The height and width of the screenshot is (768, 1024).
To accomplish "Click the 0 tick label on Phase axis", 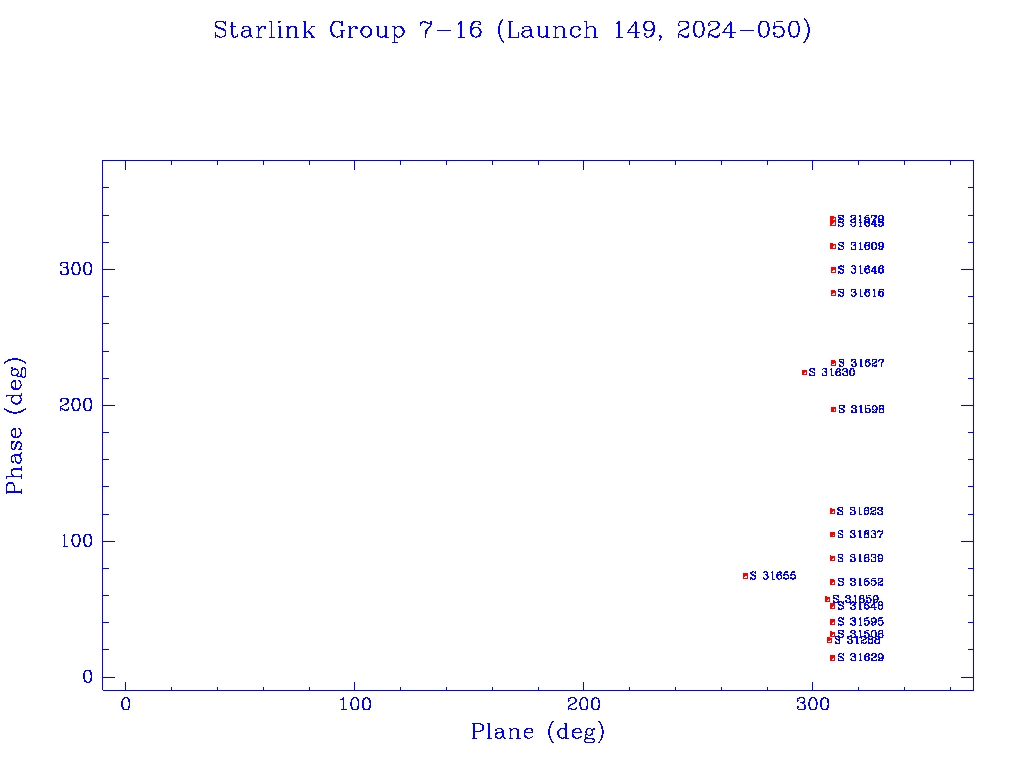I will [88, 677].
